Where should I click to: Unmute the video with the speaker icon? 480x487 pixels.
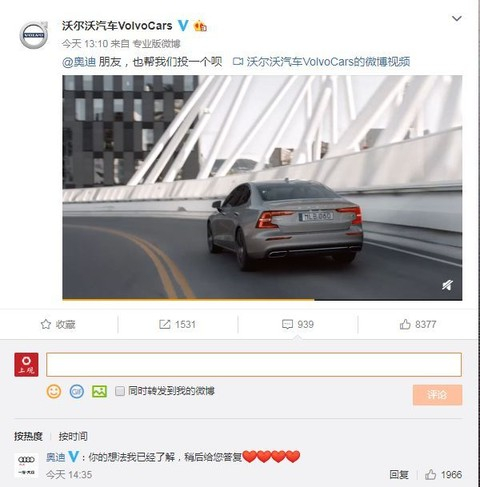[447, 285]
